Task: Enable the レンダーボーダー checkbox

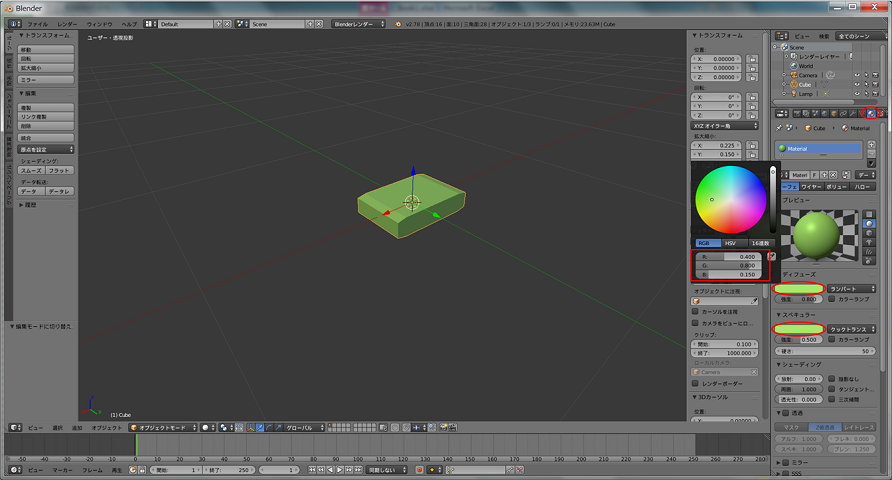Action: (x=696, y=383)
